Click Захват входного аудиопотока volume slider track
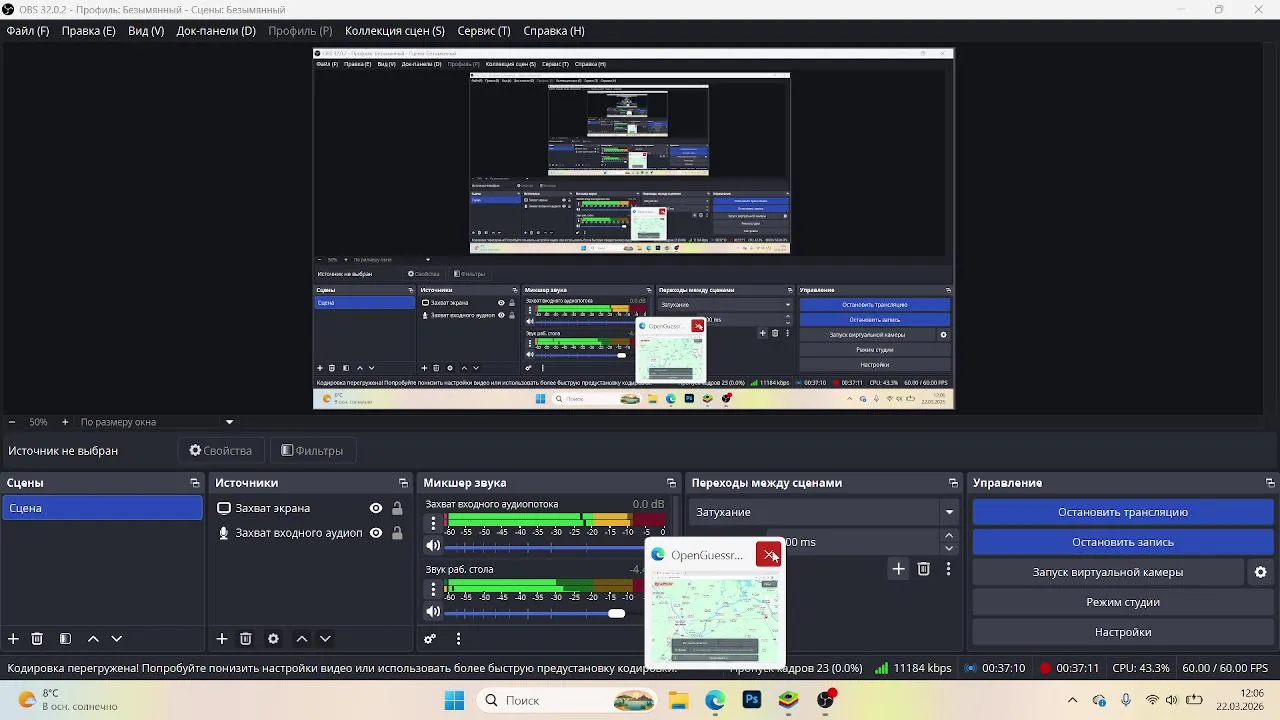Image resolution: width=1280 pixels, height=720 pixels. (x=545, y=546)
